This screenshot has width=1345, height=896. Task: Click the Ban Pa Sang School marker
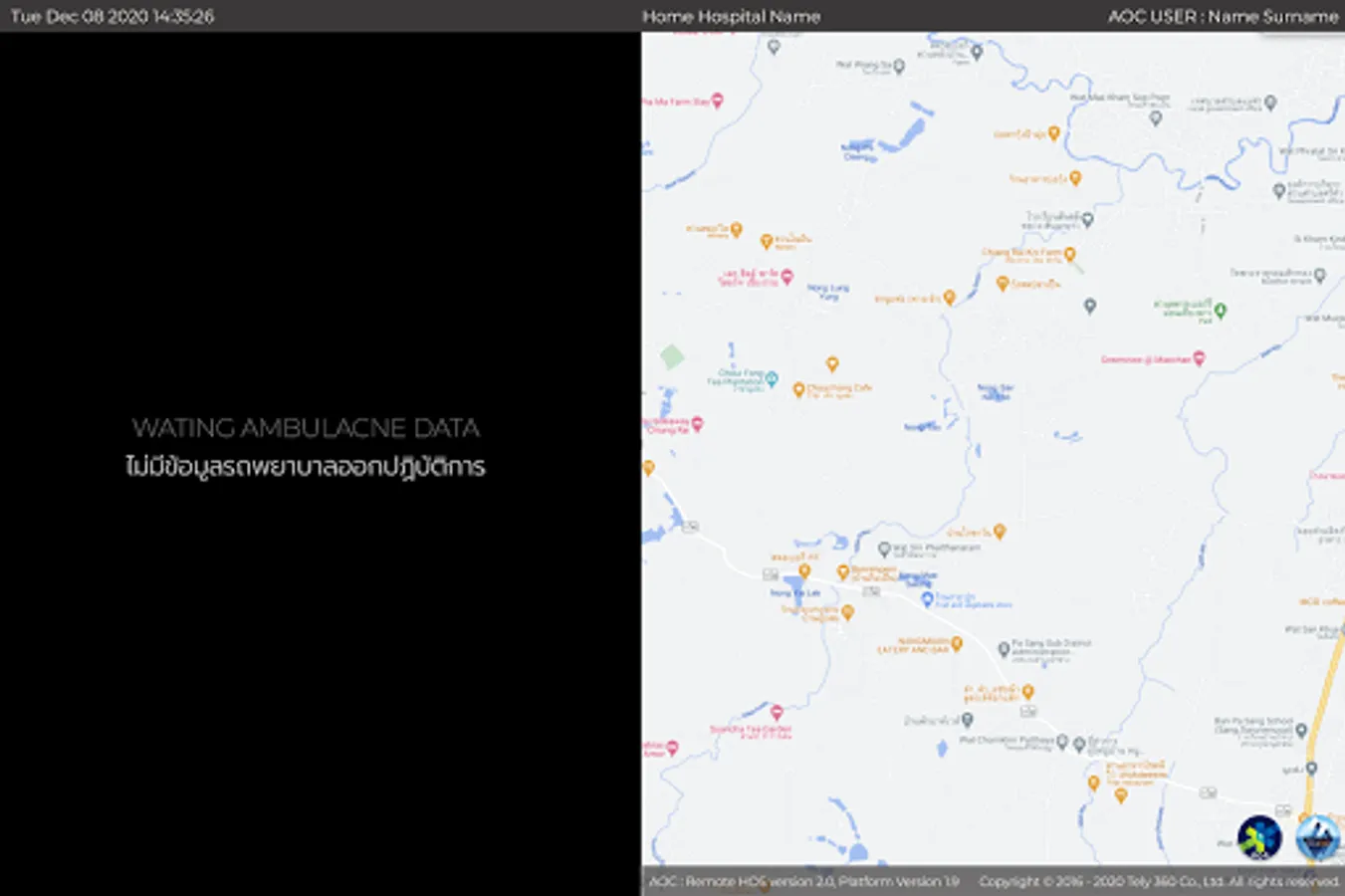(1301, 731)
